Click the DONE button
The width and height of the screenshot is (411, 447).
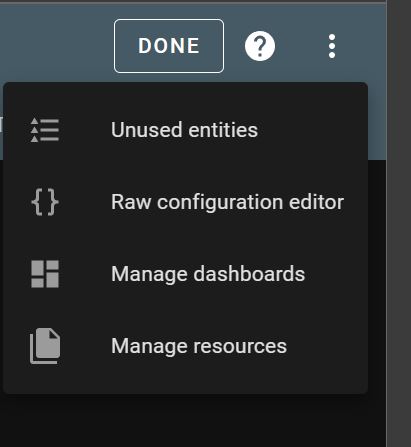169,46
